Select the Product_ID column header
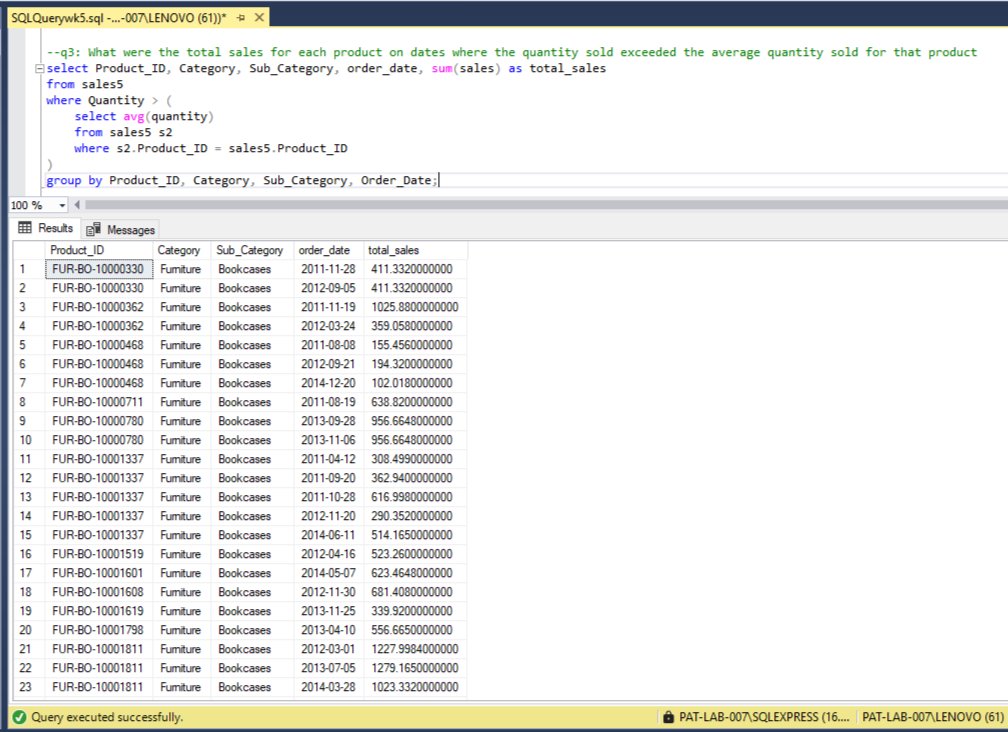The image size is (1008, 732). (x=99, y=250)
